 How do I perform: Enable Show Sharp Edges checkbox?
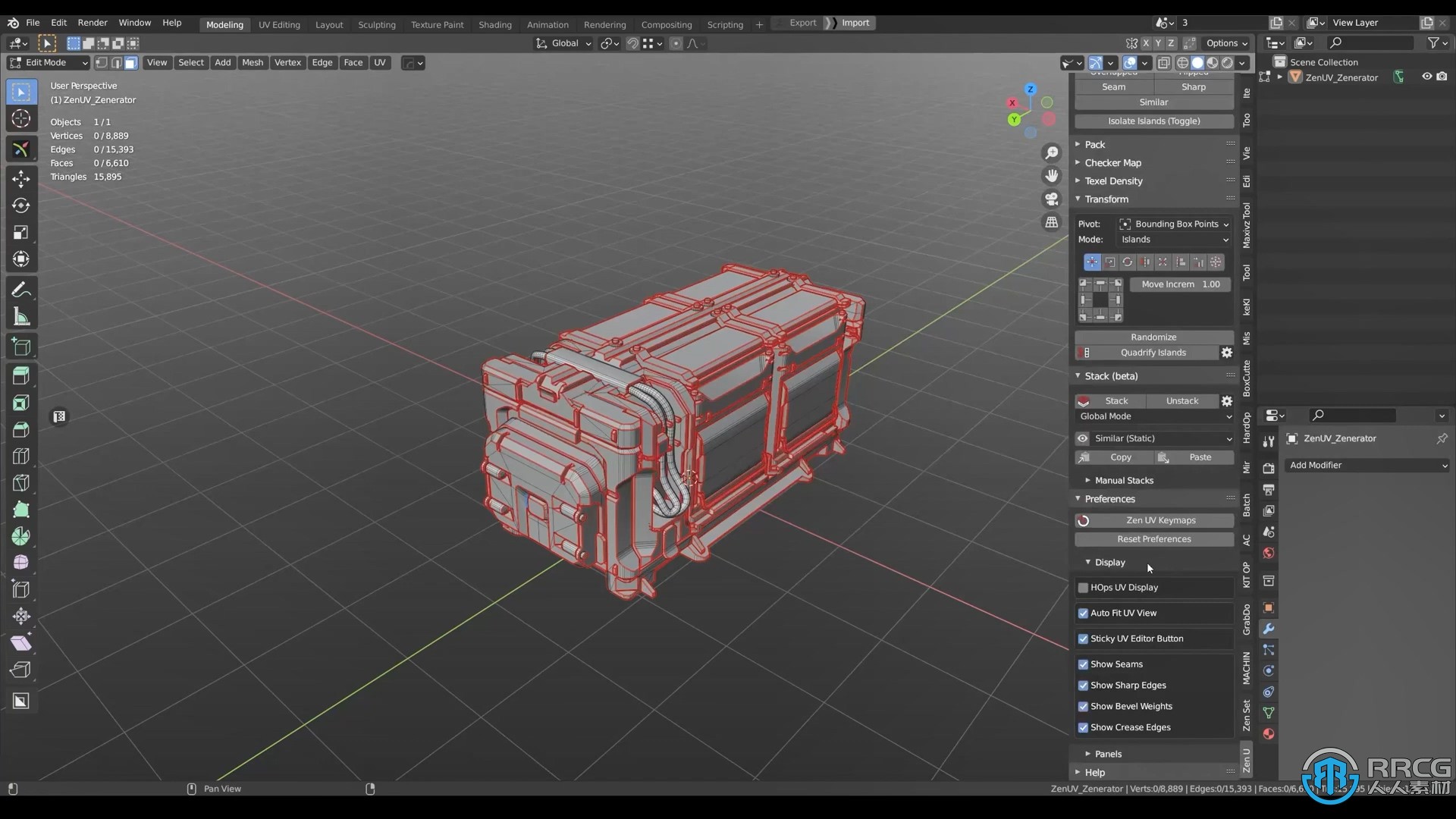(x=1083, y=685)
